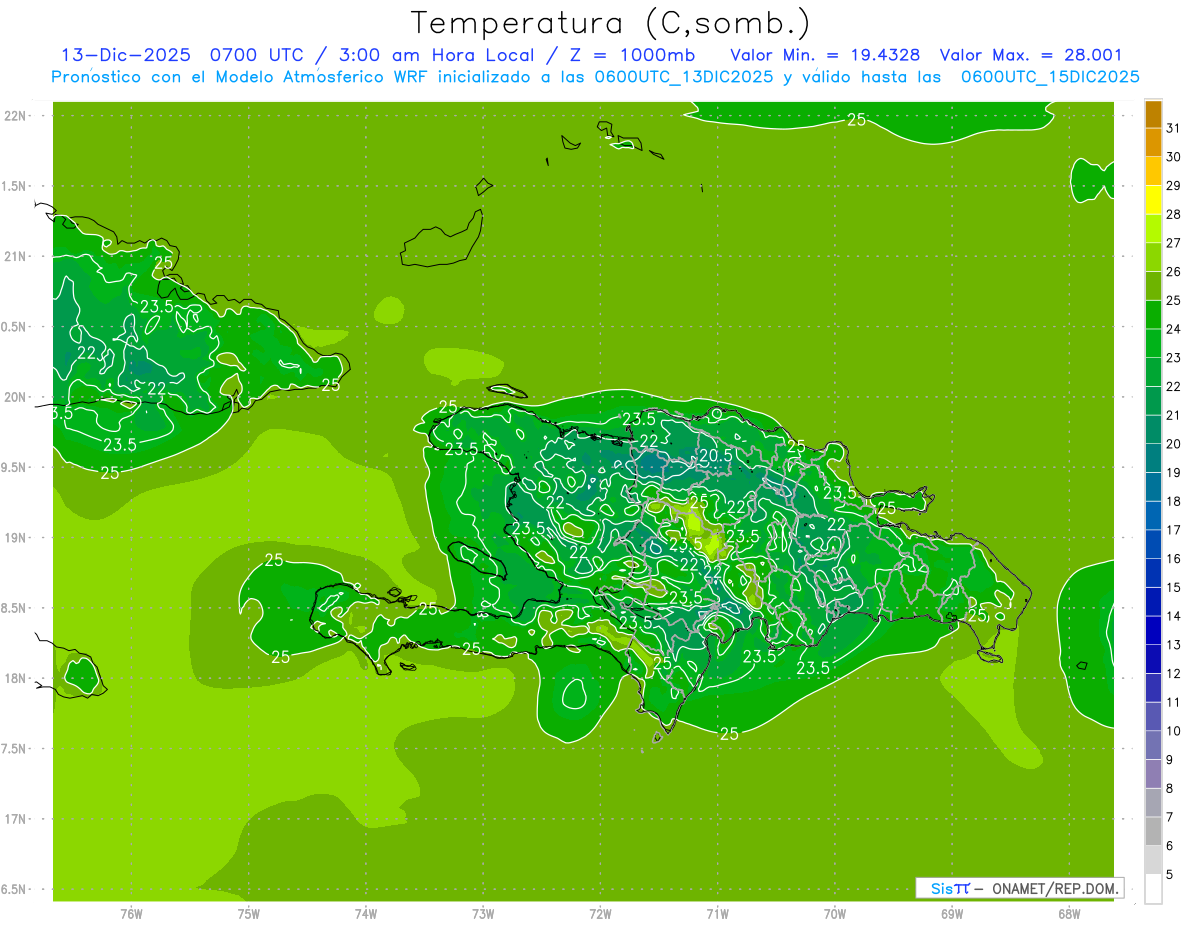Pick the dark blue swatch between 13 and 14

tap(1153, 630)
